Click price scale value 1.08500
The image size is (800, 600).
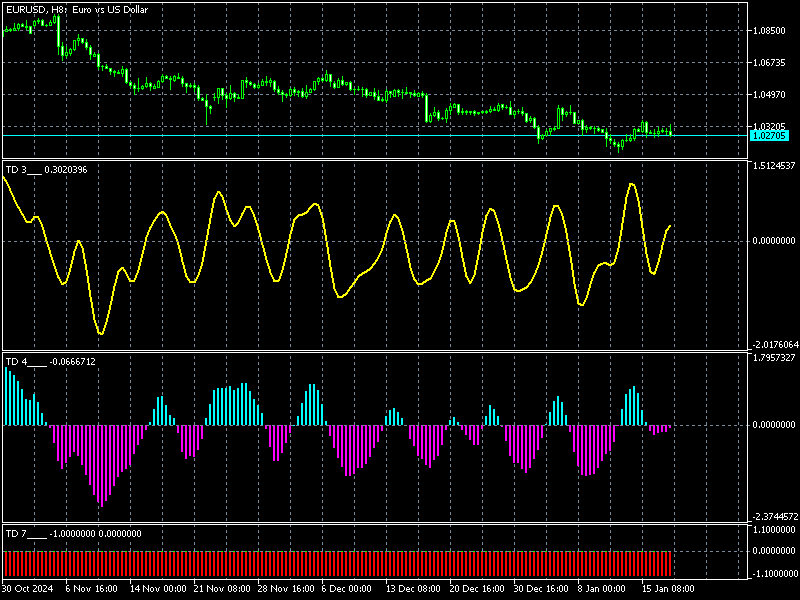point(769,31)
